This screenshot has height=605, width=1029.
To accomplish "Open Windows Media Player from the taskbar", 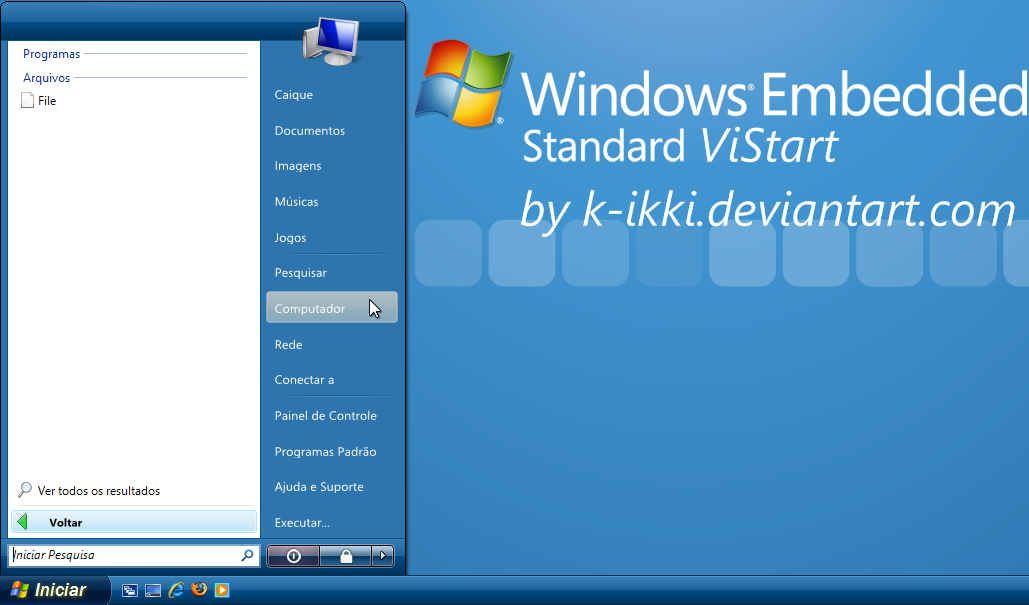I will tap(222, 590).
